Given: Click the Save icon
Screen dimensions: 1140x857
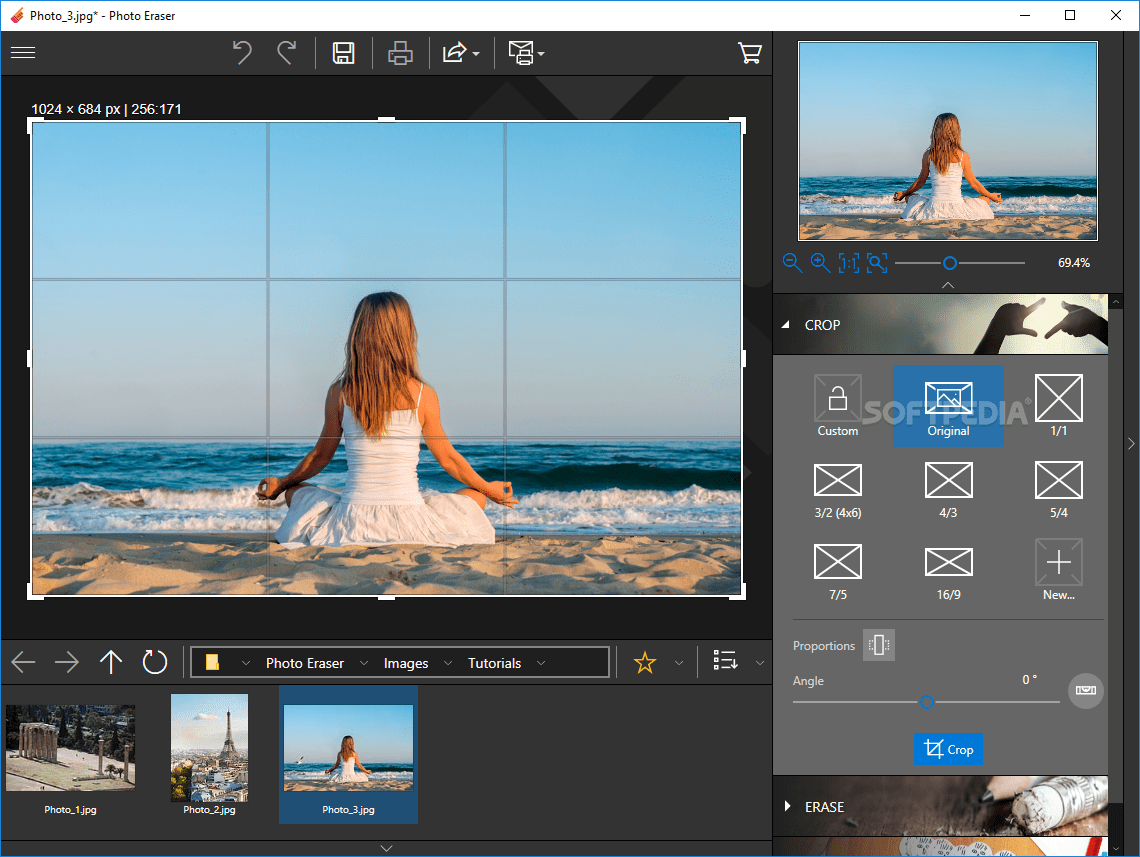Looking at the screenshot, I should tap(343, 53).
